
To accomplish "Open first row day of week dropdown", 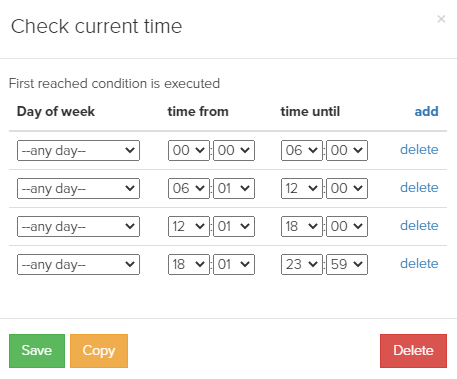I will pos(78,150).
